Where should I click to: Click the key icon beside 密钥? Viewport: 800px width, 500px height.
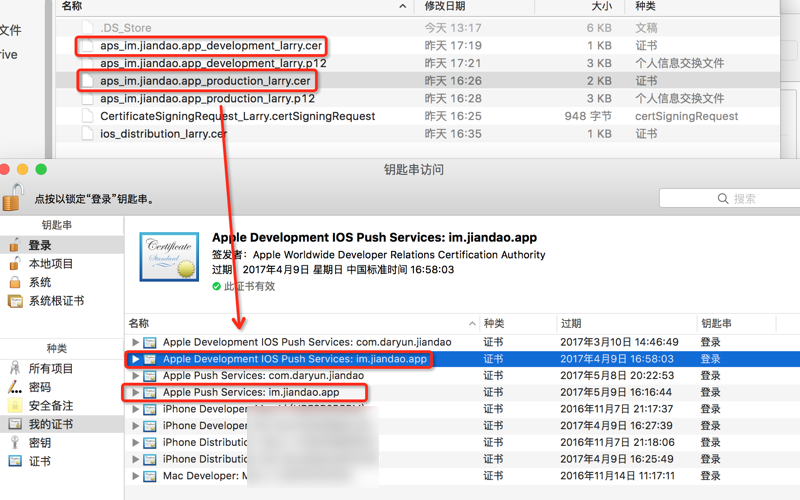tap(15, 443)
